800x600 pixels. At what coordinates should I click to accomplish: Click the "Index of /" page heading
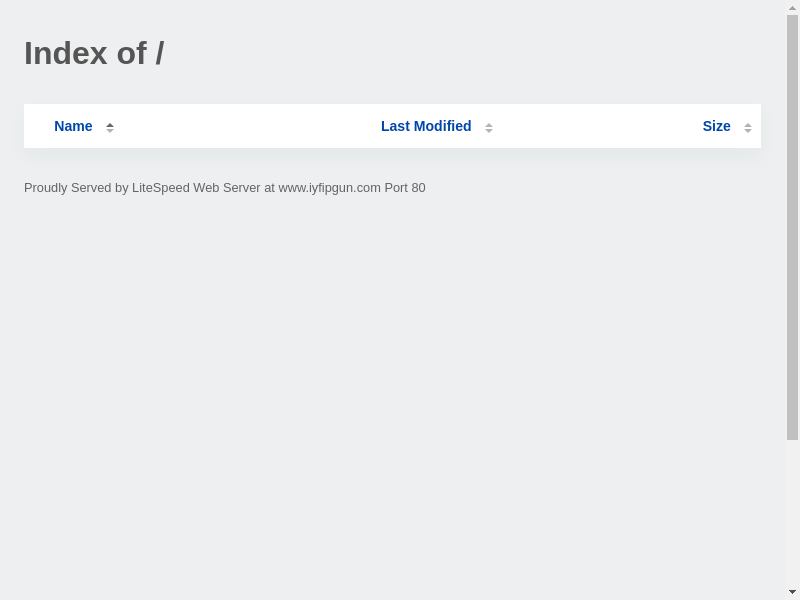coord(94,53)
